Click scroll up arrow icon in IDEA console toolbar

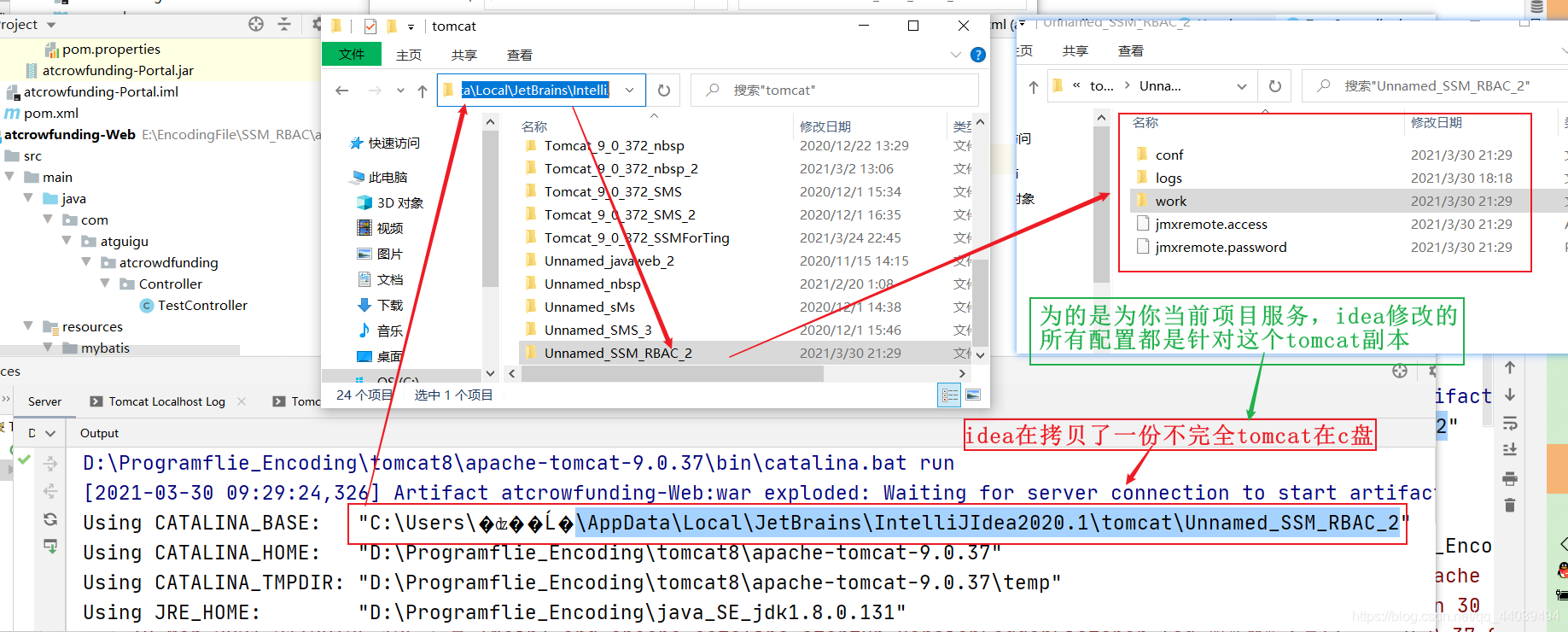(x=1510, y=367)
